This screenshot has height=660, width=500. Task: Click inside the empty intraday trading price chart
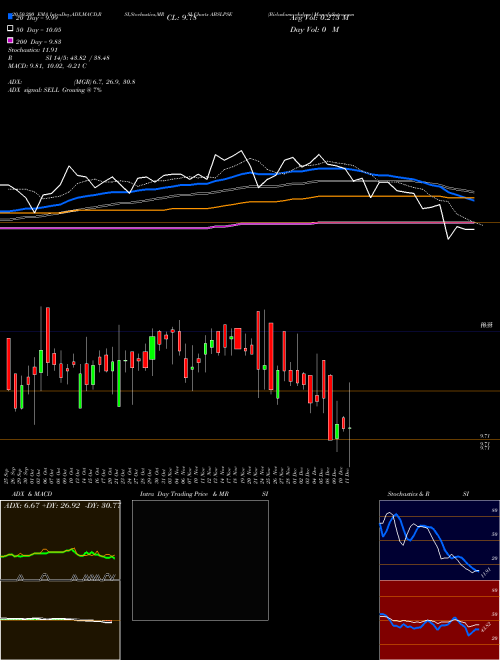(200, 560)
